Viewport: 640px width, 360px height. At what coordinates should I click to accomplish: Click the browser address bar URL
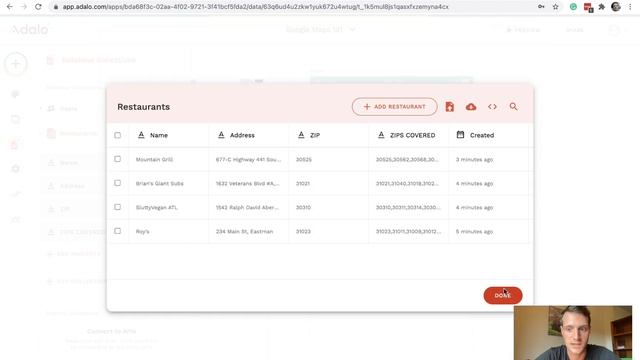(x=256, y=7)
